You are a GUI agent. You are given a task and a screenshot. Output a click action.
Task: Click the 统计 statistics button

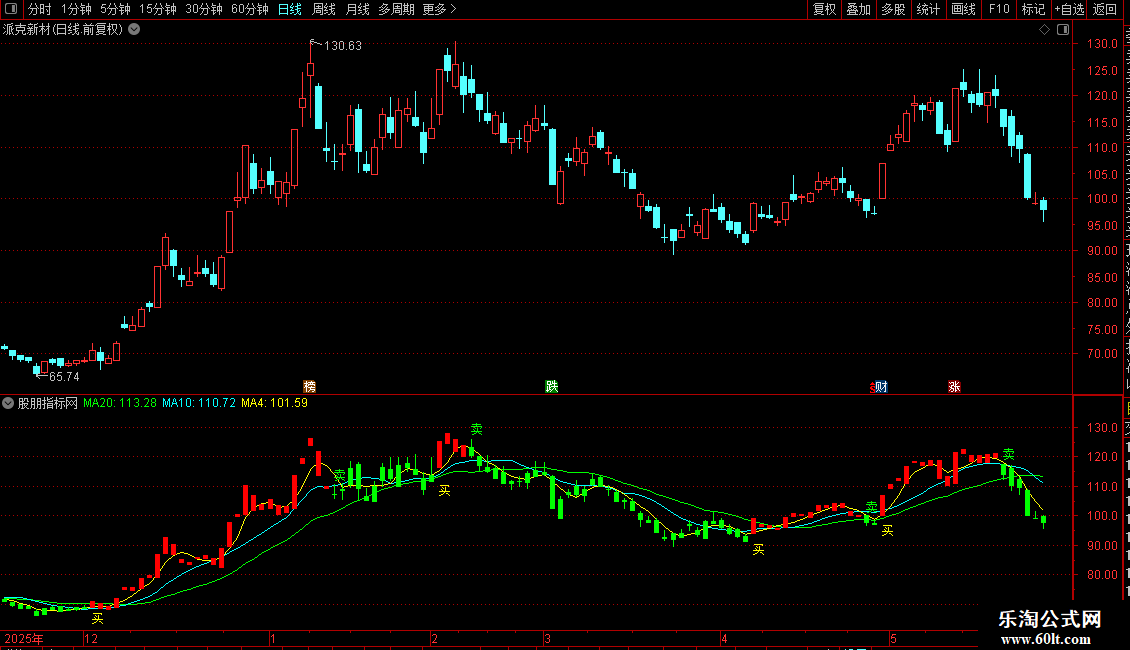[x=928, y=9]
